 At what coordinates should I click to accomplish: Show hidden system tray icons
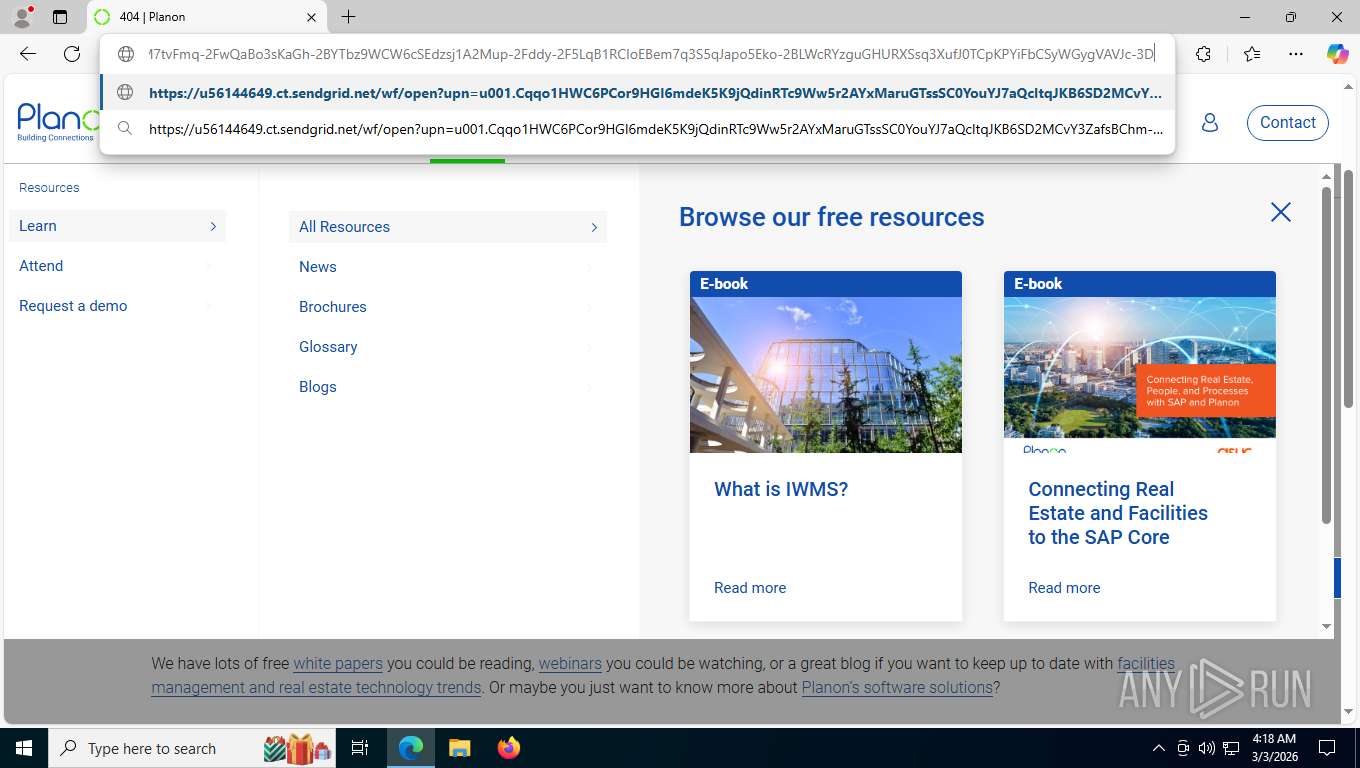tap(1159, 748)
